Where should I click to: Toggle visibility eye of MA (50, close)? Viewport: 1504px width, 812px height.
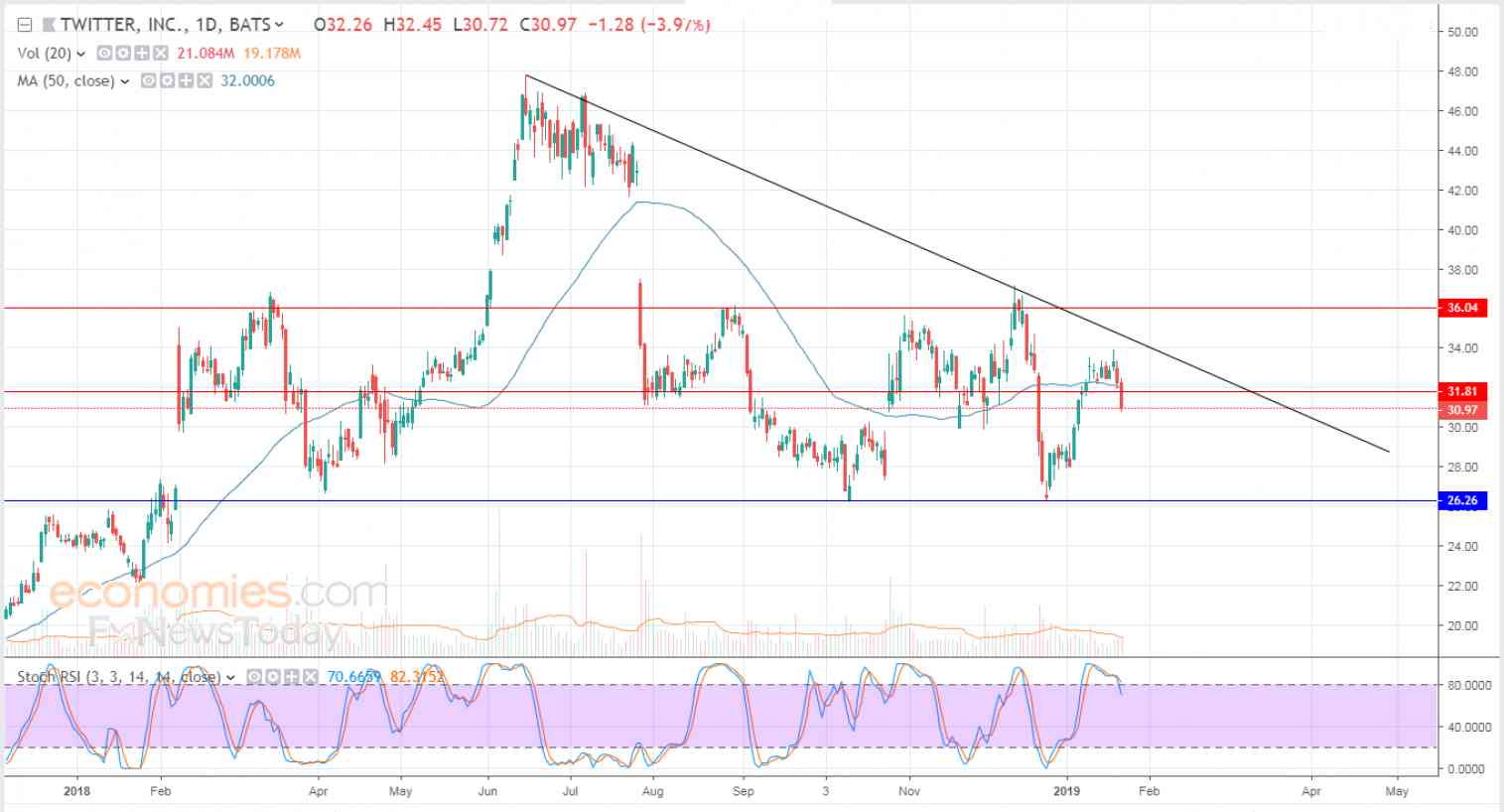pos(148,81)
